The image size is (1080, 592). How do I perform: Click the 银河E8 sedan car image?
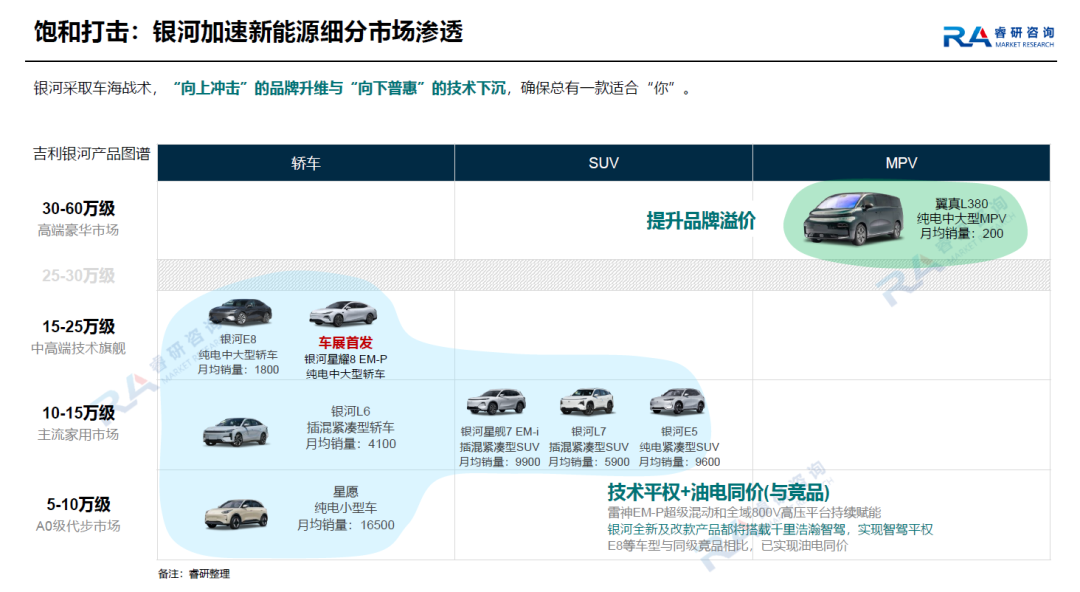click(240, 312)
